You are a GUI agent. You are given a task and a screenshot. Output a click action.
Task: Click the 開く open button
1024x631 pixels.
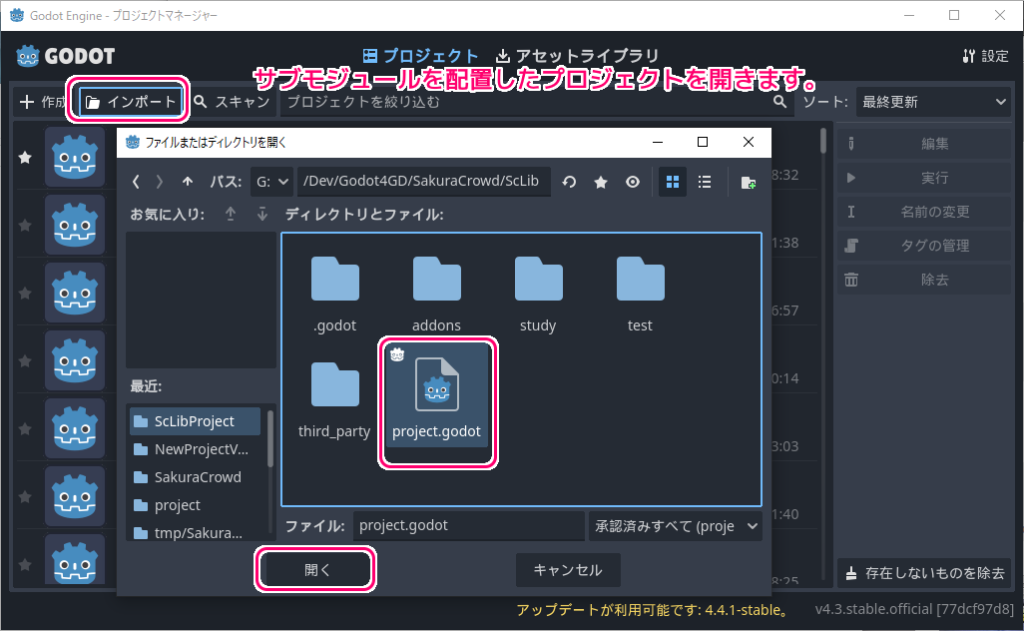[x=316, y=570]
